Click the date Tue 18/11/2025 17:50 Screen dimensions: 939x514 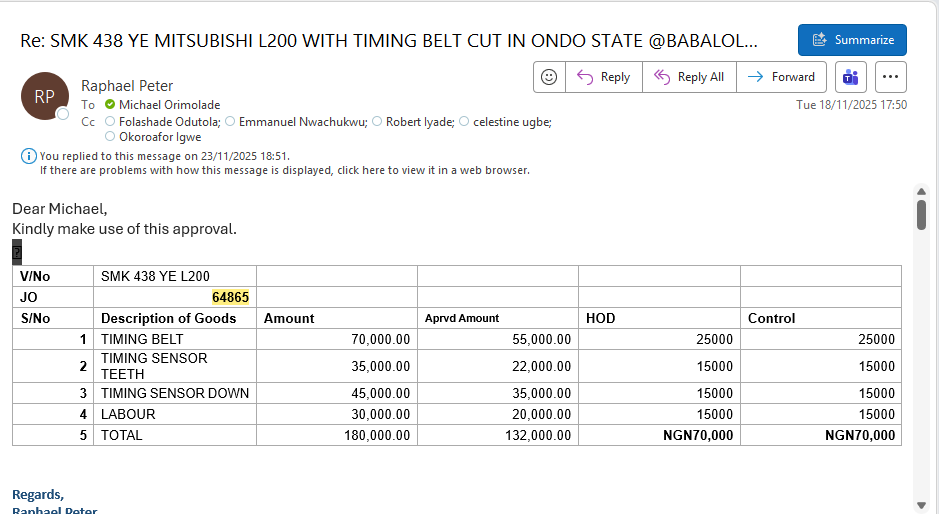(851, 105)
